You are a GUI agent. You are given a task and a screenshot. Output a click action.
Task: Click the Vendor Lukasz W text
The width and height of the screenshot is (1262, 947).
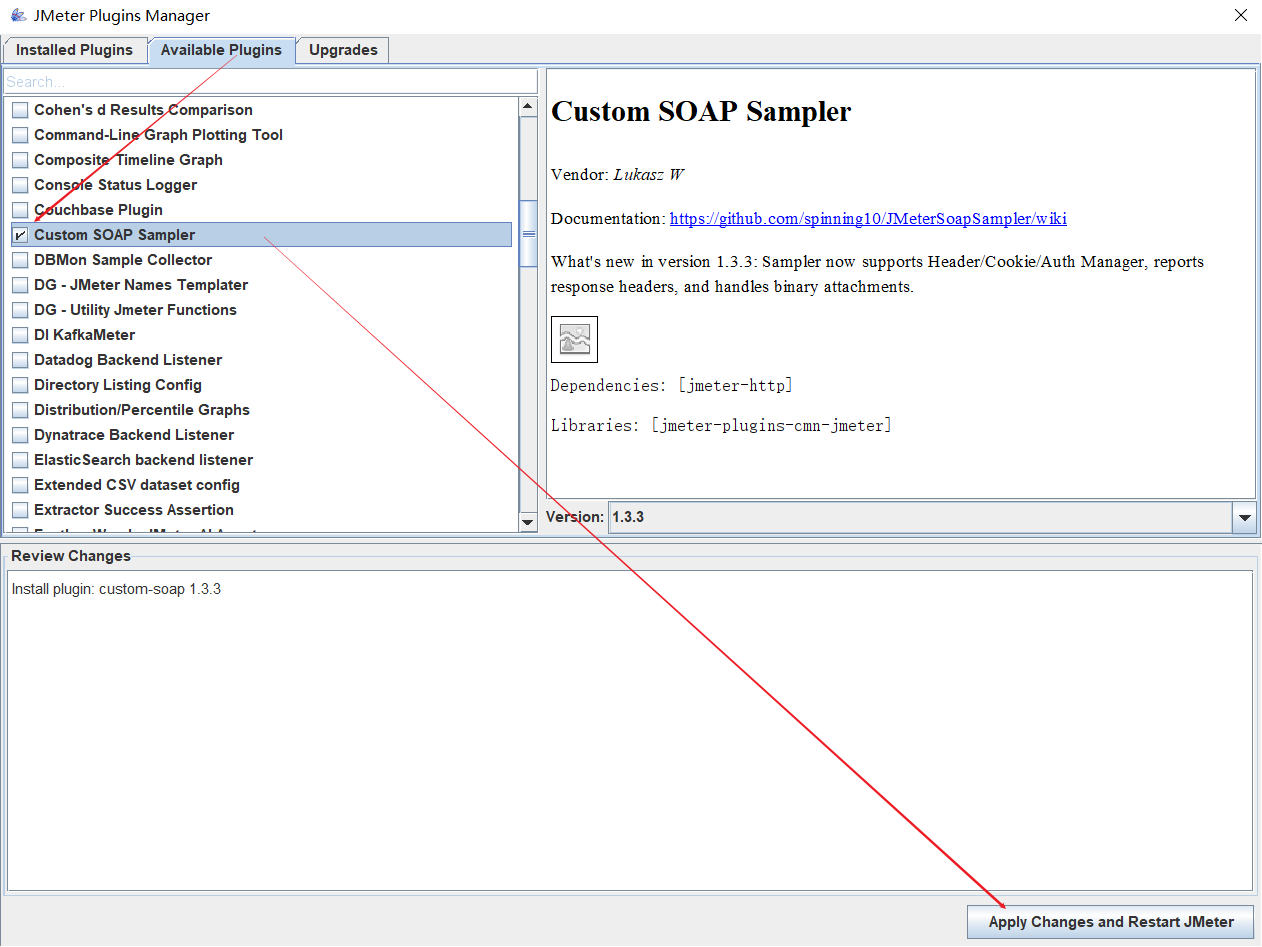617,175
